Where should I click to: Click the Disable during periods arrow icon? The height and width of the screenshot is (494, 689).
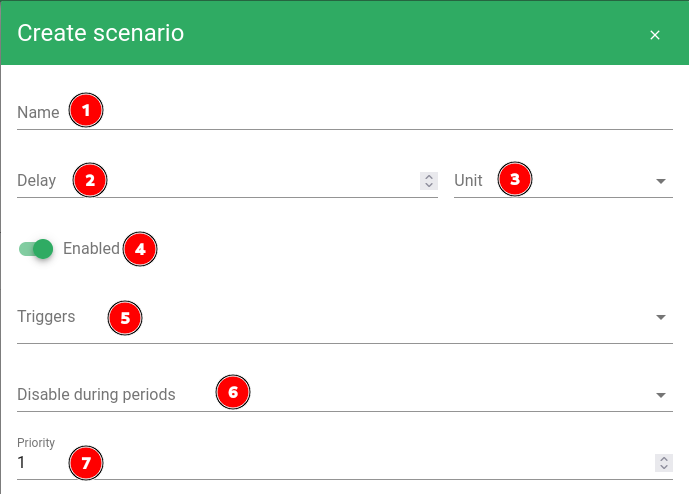660,395
